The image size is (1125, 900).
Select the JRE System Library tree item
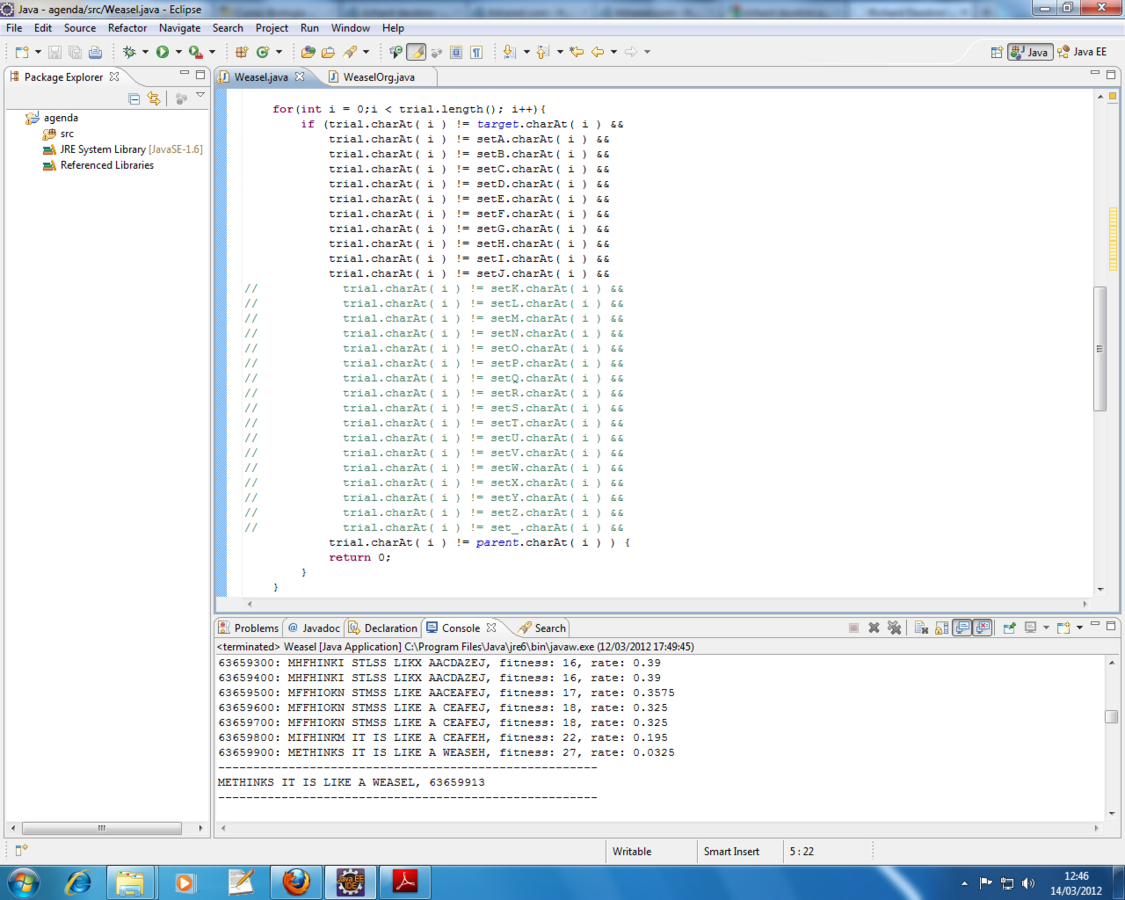[x=102, y=149]
